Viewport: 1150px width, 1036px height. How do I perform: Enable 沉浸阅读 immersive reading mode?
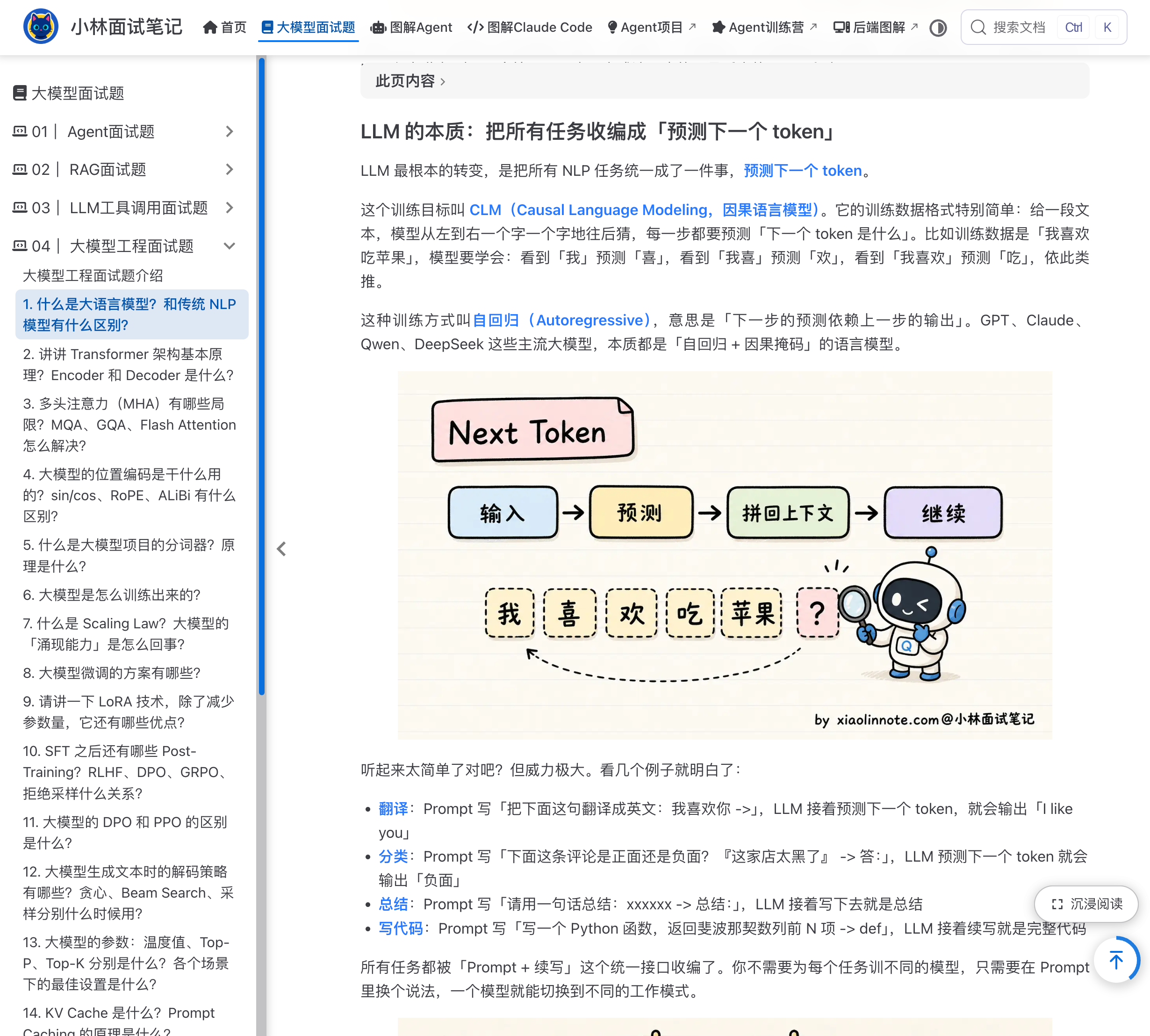point(1086,904)
